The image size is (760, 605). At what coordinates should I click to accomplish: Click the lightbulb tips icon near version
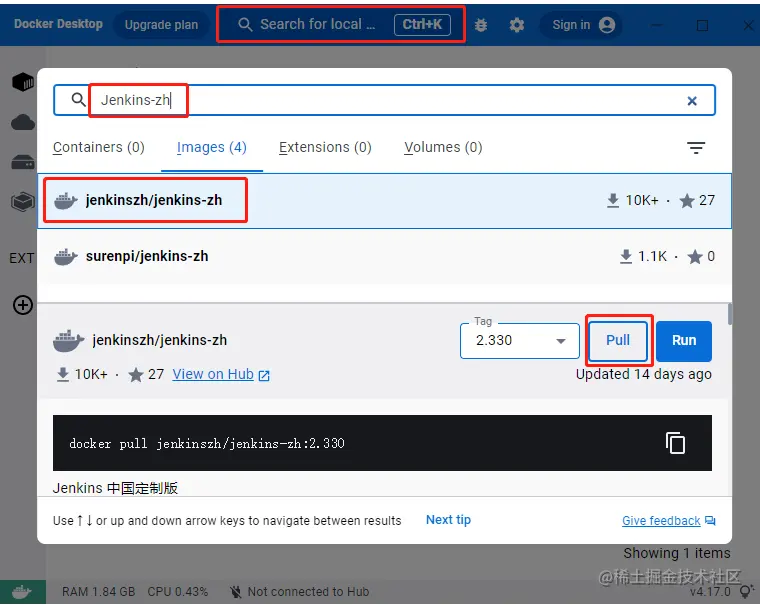coord(746,591)
